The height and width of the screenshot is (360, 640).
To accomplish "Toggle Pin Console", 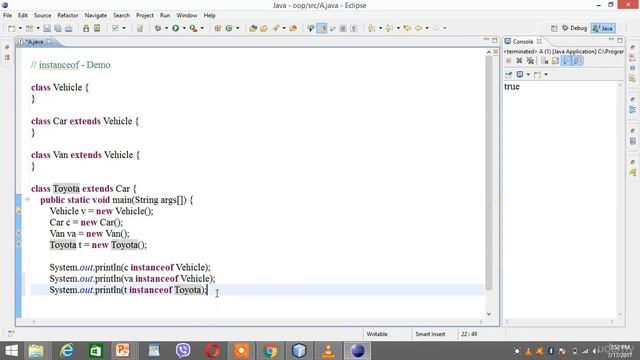I will pos(509,75).
